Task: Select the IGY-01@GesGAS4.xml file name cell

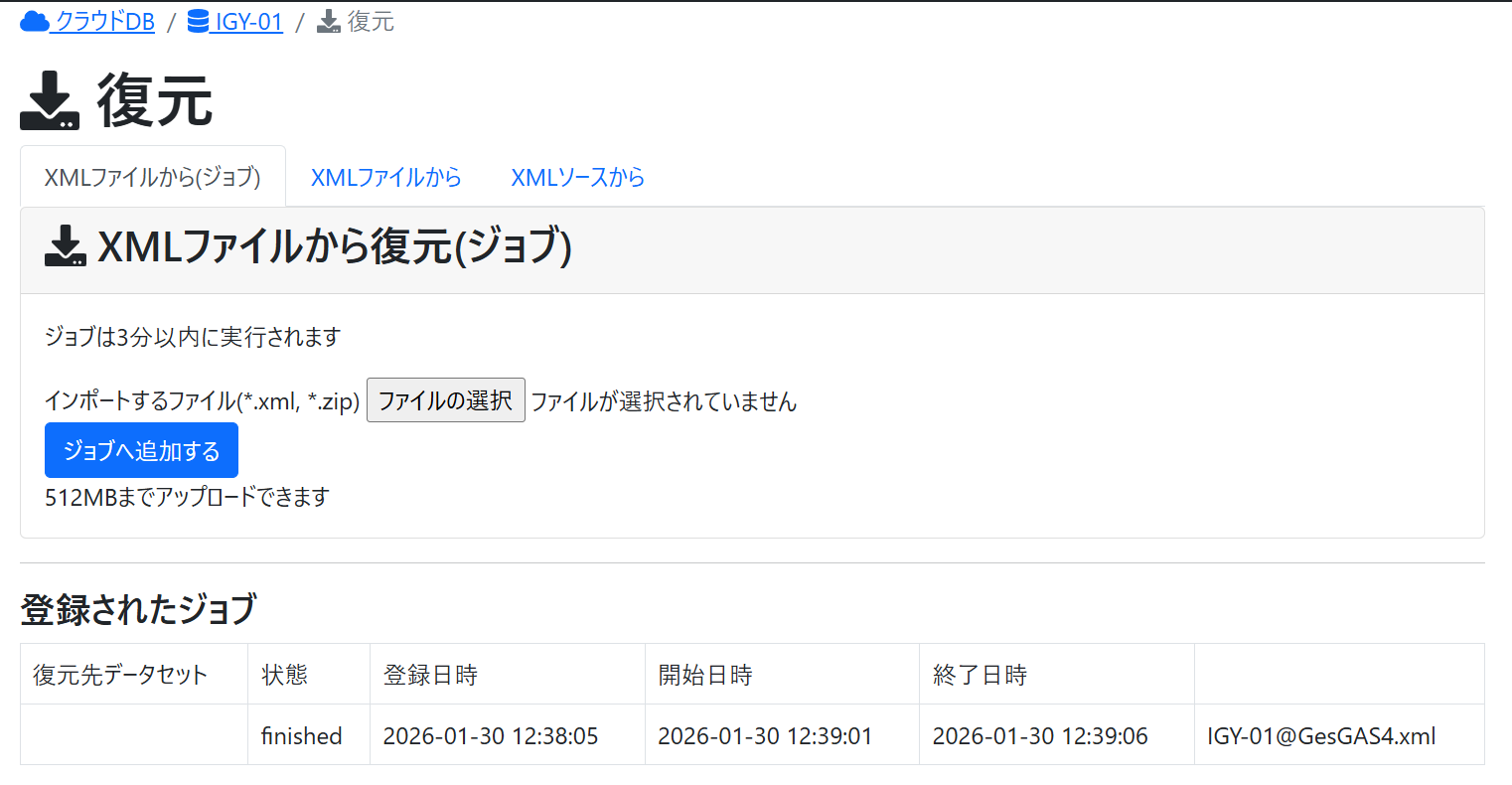Action: [1321, 736]
